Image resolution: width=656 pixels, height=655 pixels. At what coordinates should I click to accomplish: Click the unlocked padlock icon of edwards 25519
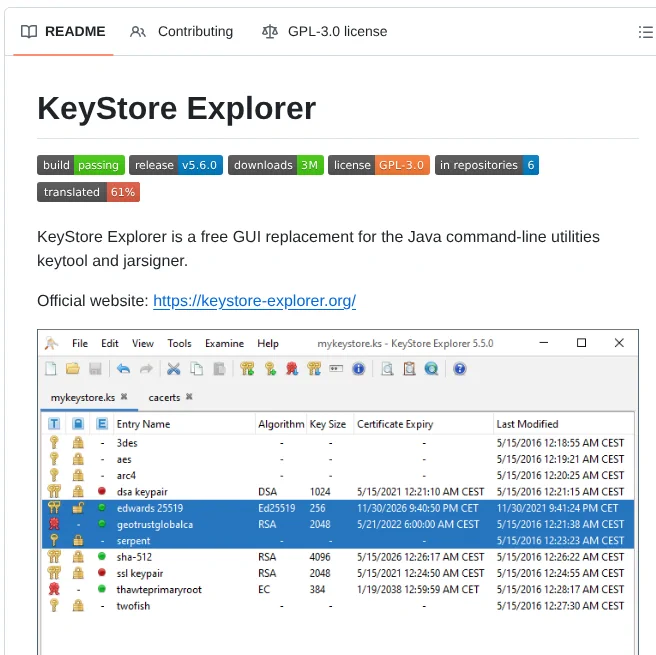pos(78,508)
